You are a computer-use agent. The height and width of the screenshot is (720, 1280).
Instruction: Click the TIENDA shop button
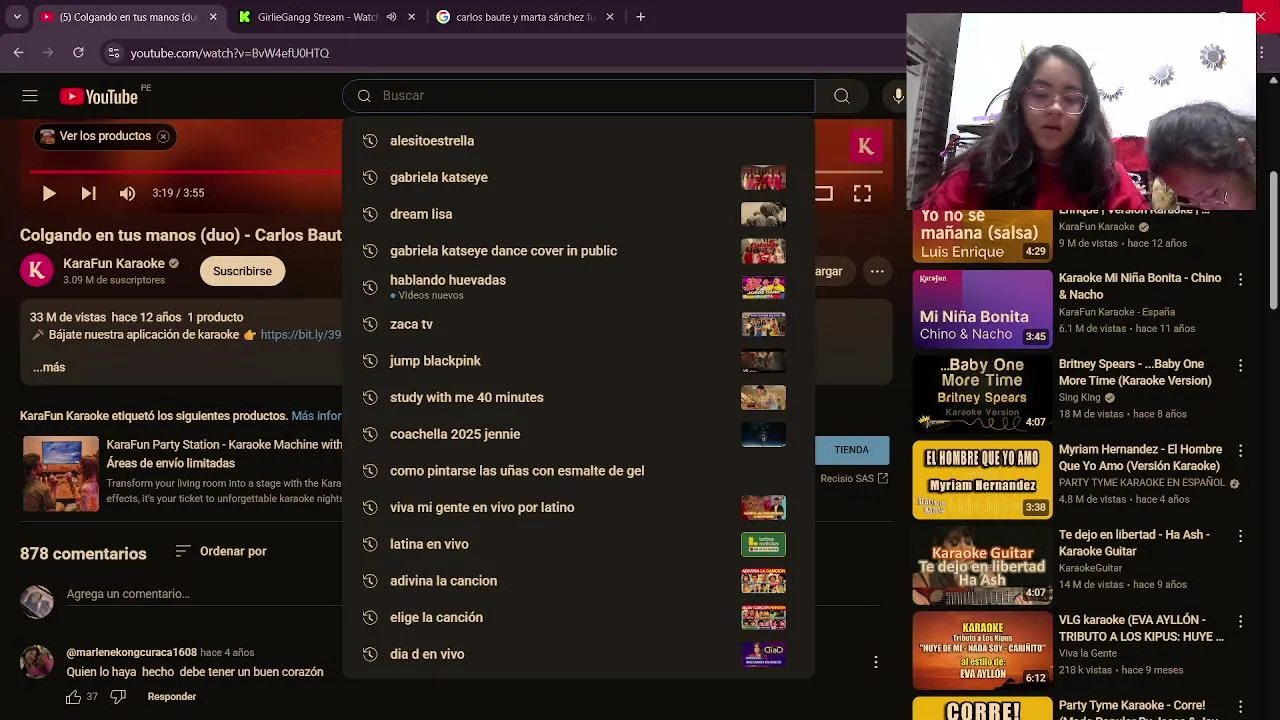tap(852, 450)
